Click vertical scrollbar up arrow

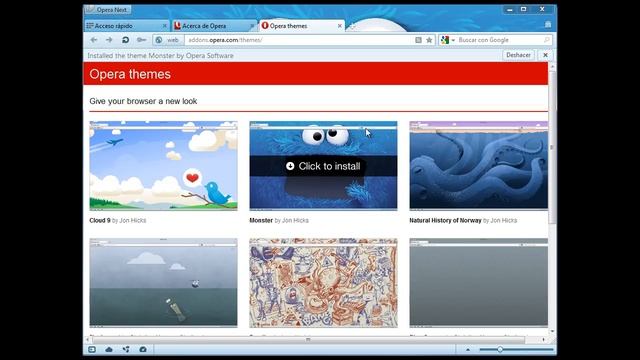pyautogui.click(x=553, y=66)
